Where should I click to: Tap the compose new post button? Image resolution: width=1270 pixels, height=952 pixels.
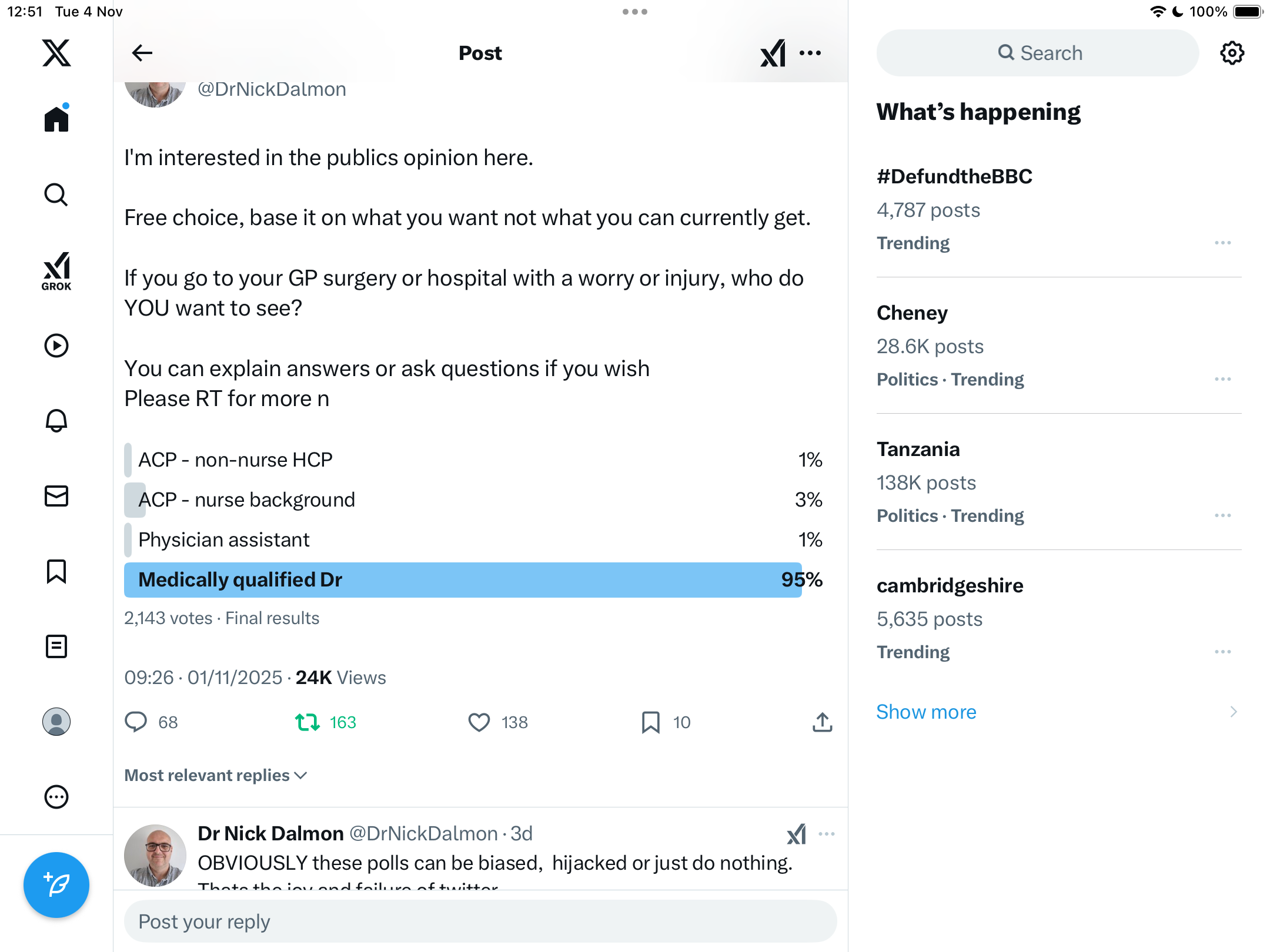coord(56,885)
